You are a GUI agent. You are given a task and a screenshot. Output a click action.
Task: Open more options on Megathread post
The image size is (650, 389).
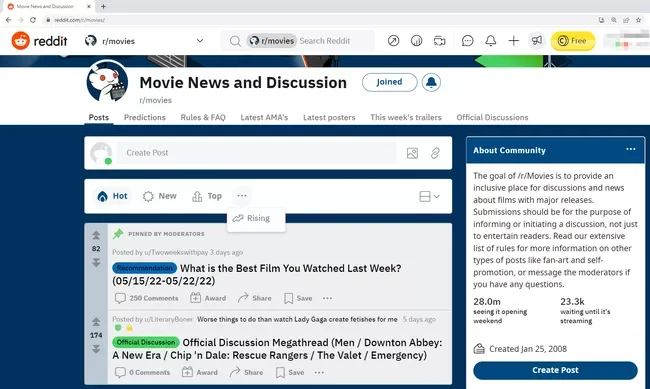point(319,372)
